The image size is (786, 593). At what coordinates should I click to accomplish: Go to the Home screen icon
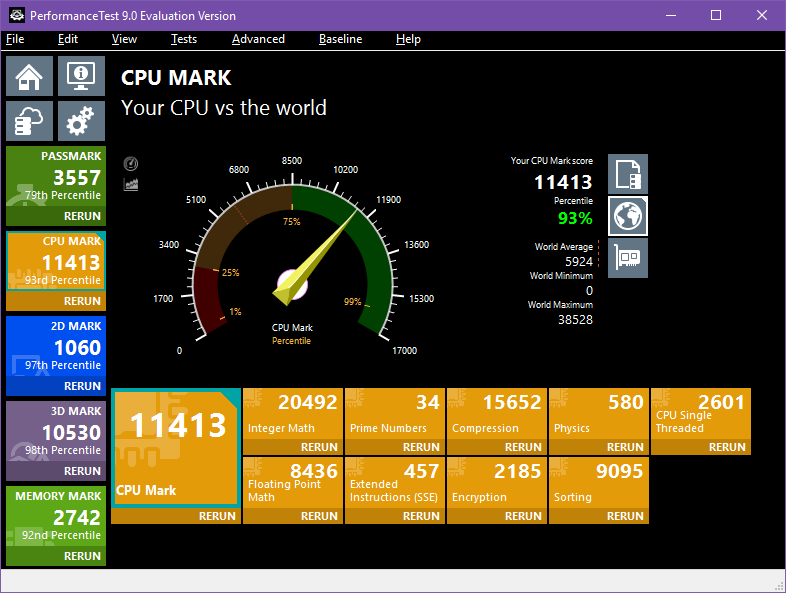30,76
